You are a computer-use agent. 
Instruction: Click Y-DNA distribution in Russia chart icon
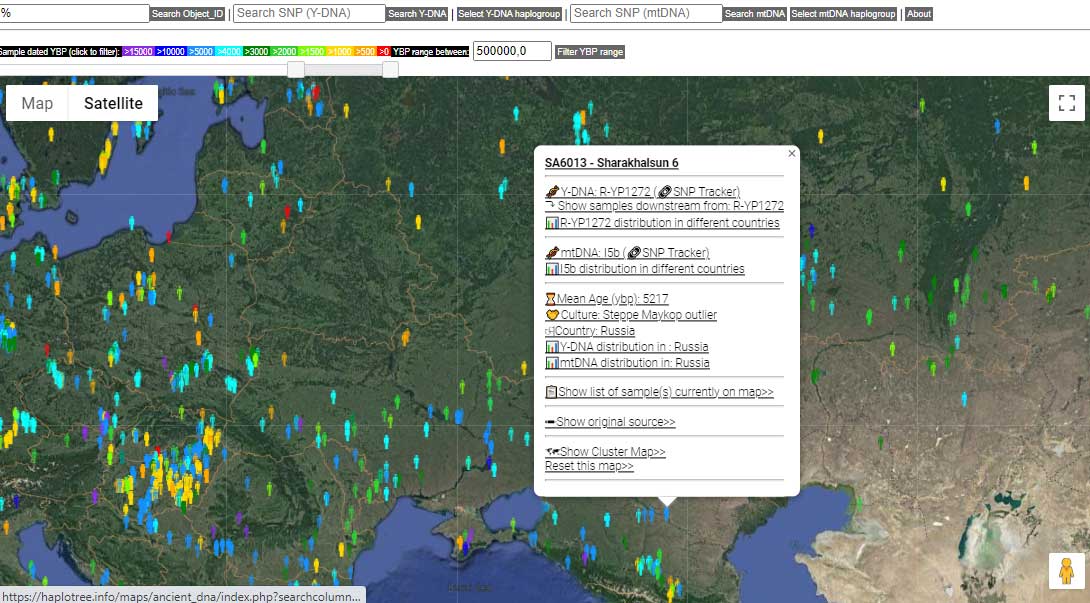pyautogui.click(x=552, y=346)
